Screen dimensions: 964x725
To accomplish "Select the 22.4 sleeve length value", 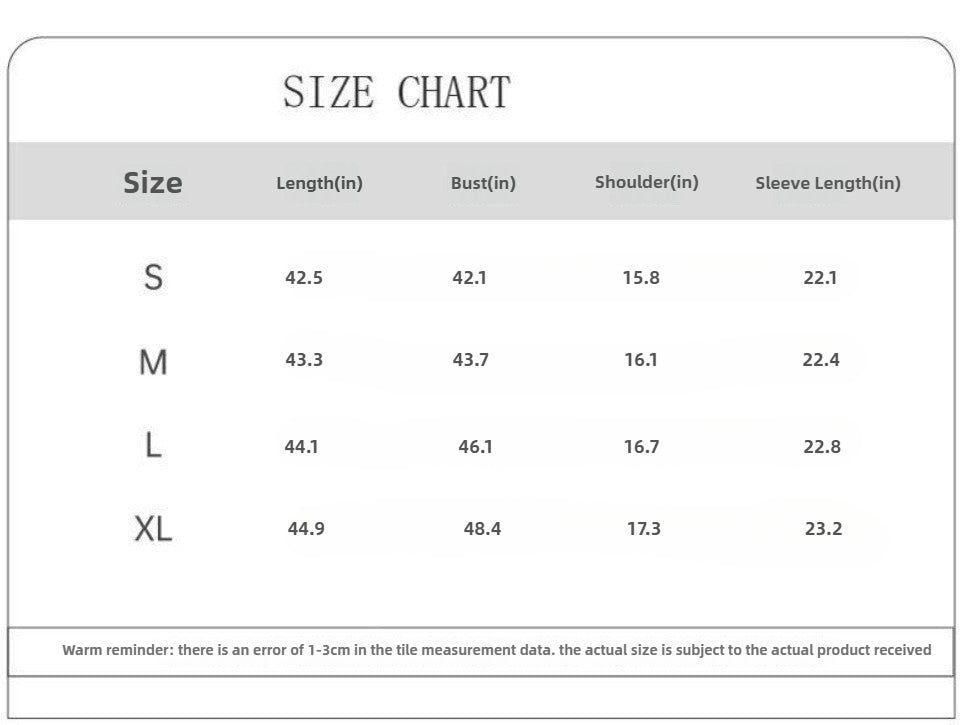I will coord(821,359).
